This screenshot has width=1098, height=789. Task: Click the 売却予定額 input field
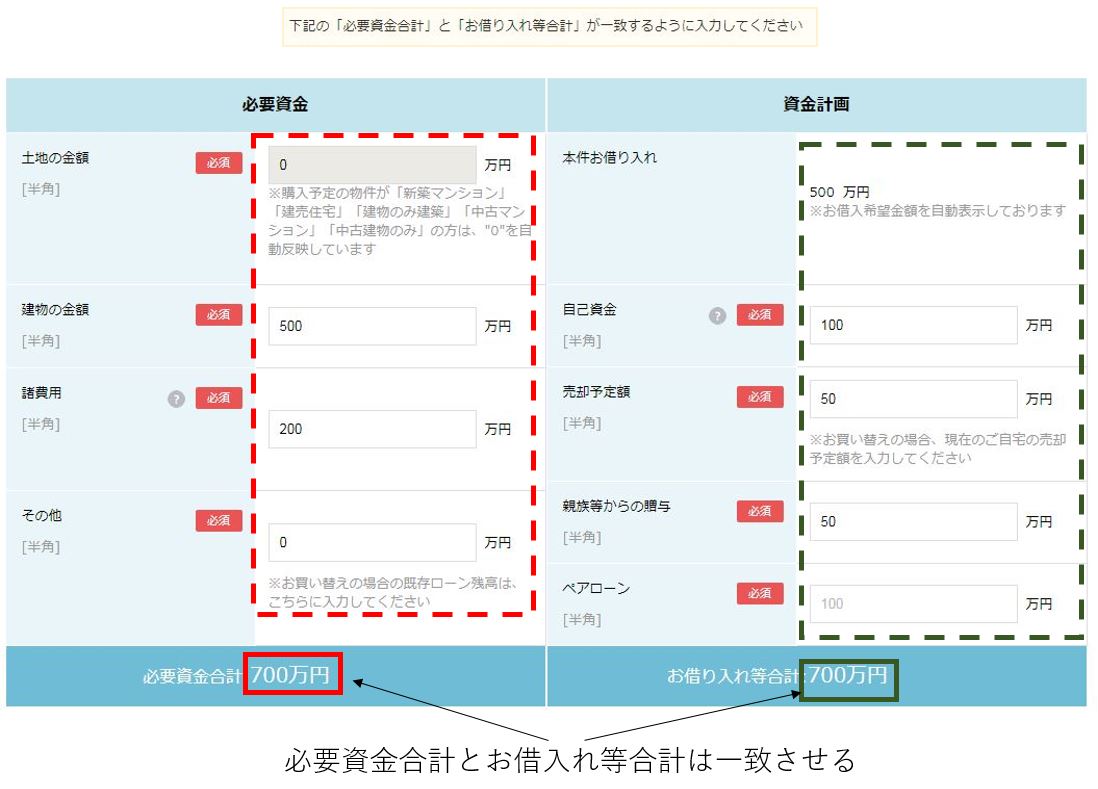[913, 399]
